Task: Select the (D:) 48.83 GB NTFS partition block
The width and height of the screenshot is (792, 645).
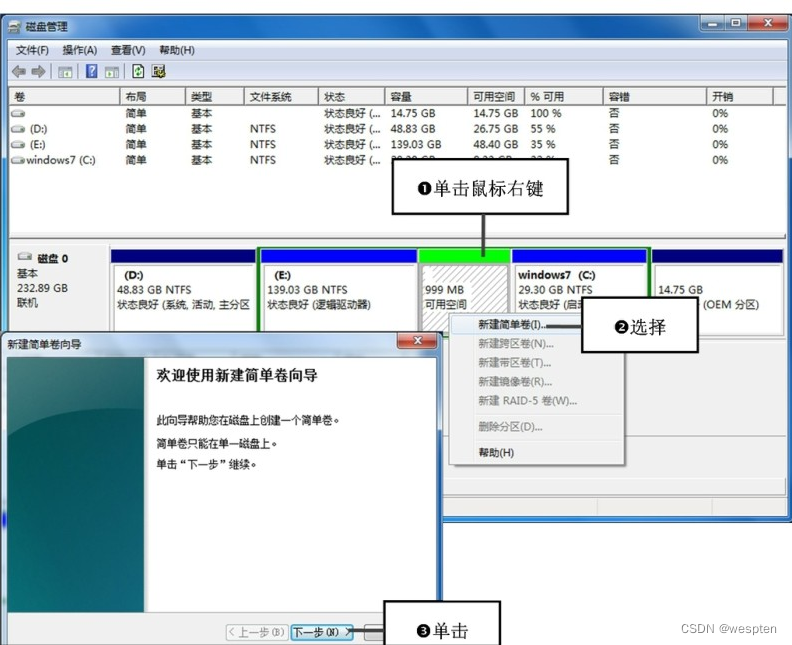Action: (x=183, y=290)
